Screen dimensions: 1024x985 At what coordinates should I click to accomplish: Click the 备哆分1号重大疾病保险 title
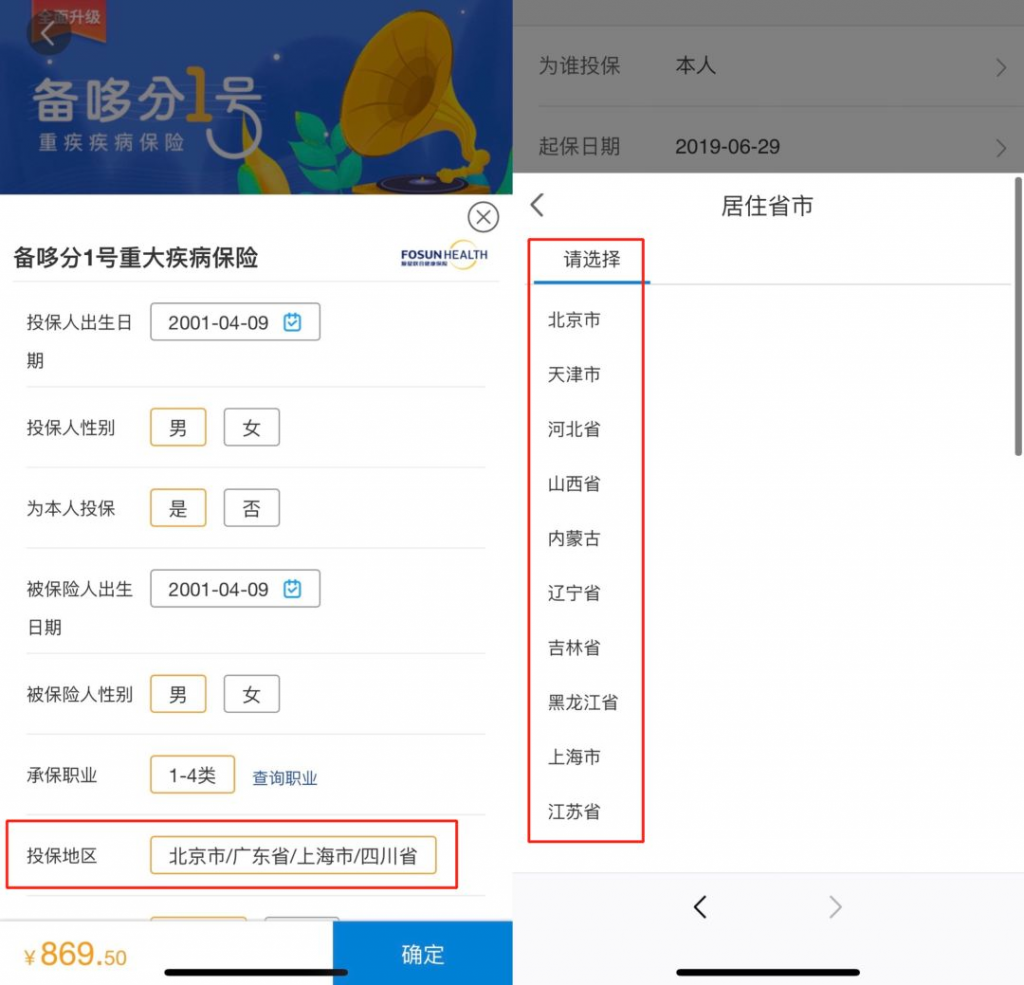click(x=136, y=257)
